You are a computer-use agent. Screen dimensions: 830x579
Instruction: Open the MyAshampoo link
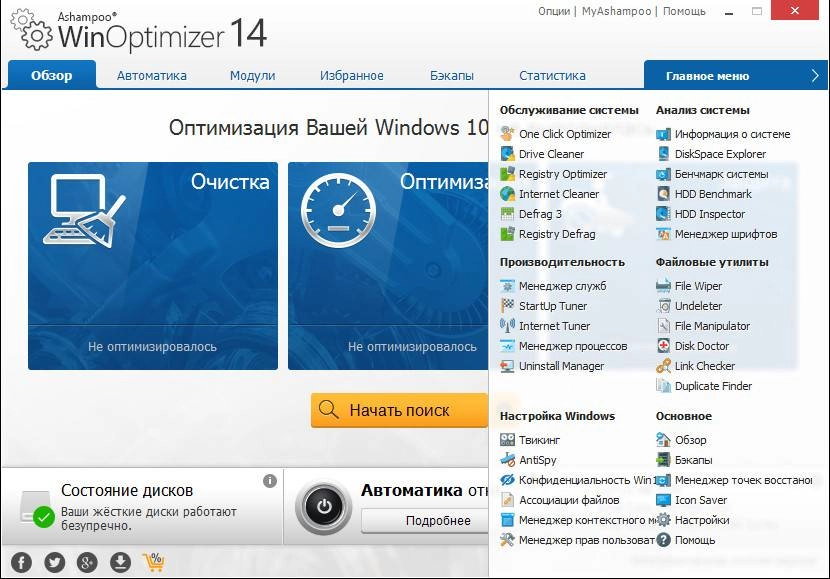point(616,11)
